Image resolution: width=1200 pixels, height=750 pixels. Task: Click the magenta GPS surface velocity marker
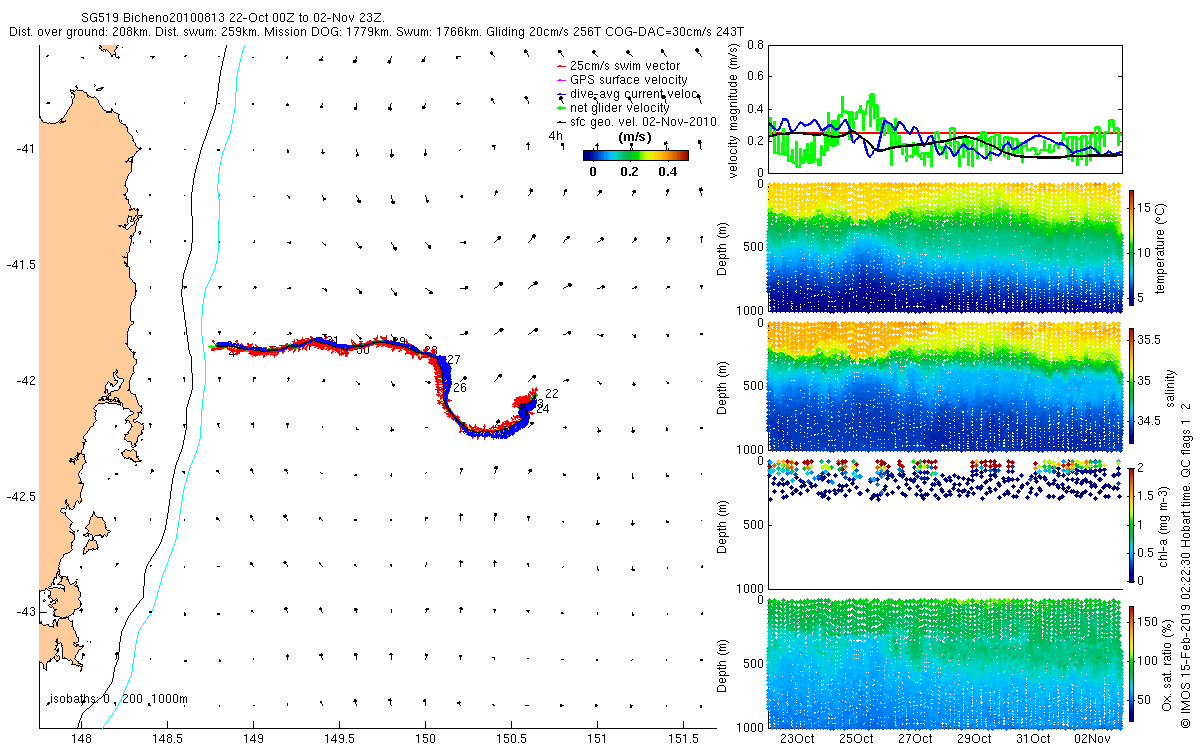tap(561, 80)
